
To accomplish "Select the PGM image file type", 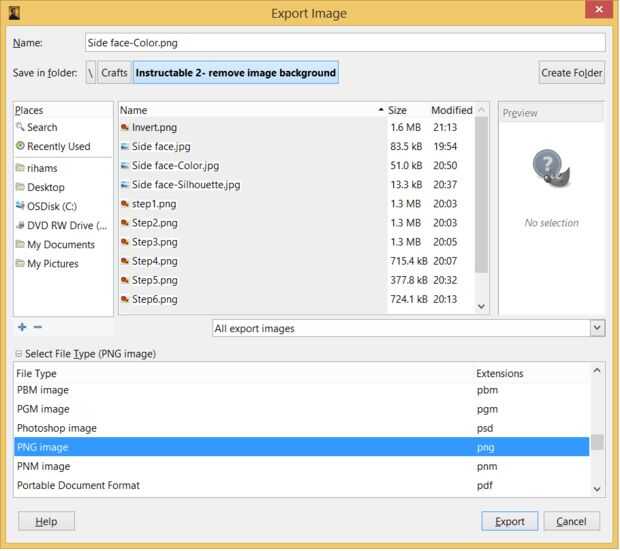I will 302,409.
